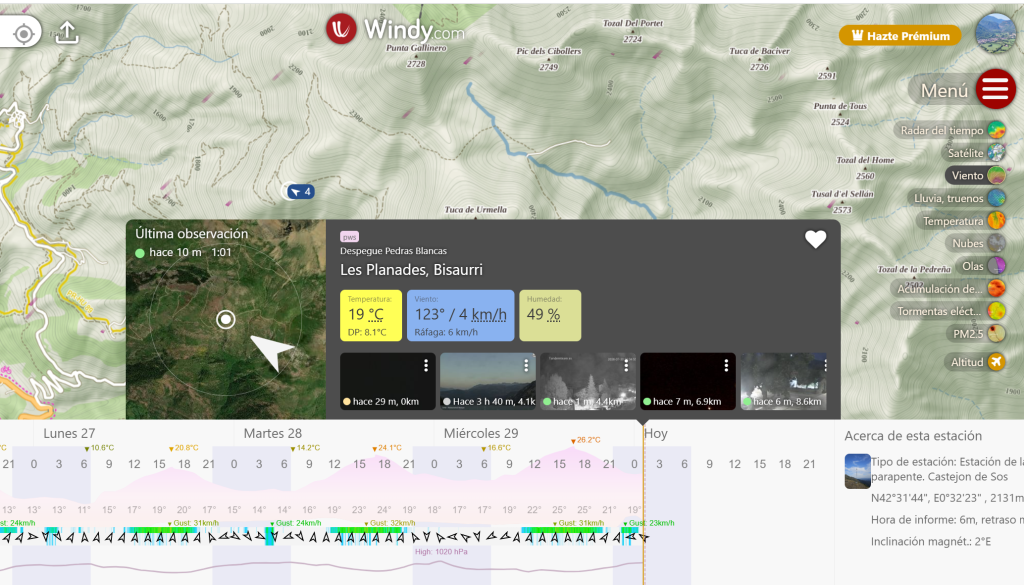This screenshot has width=1024, height=585.
Task: Open webcam thumbnail hace 6 m, 8.6km
Action: pyautogui.click(x=784, y=381)
